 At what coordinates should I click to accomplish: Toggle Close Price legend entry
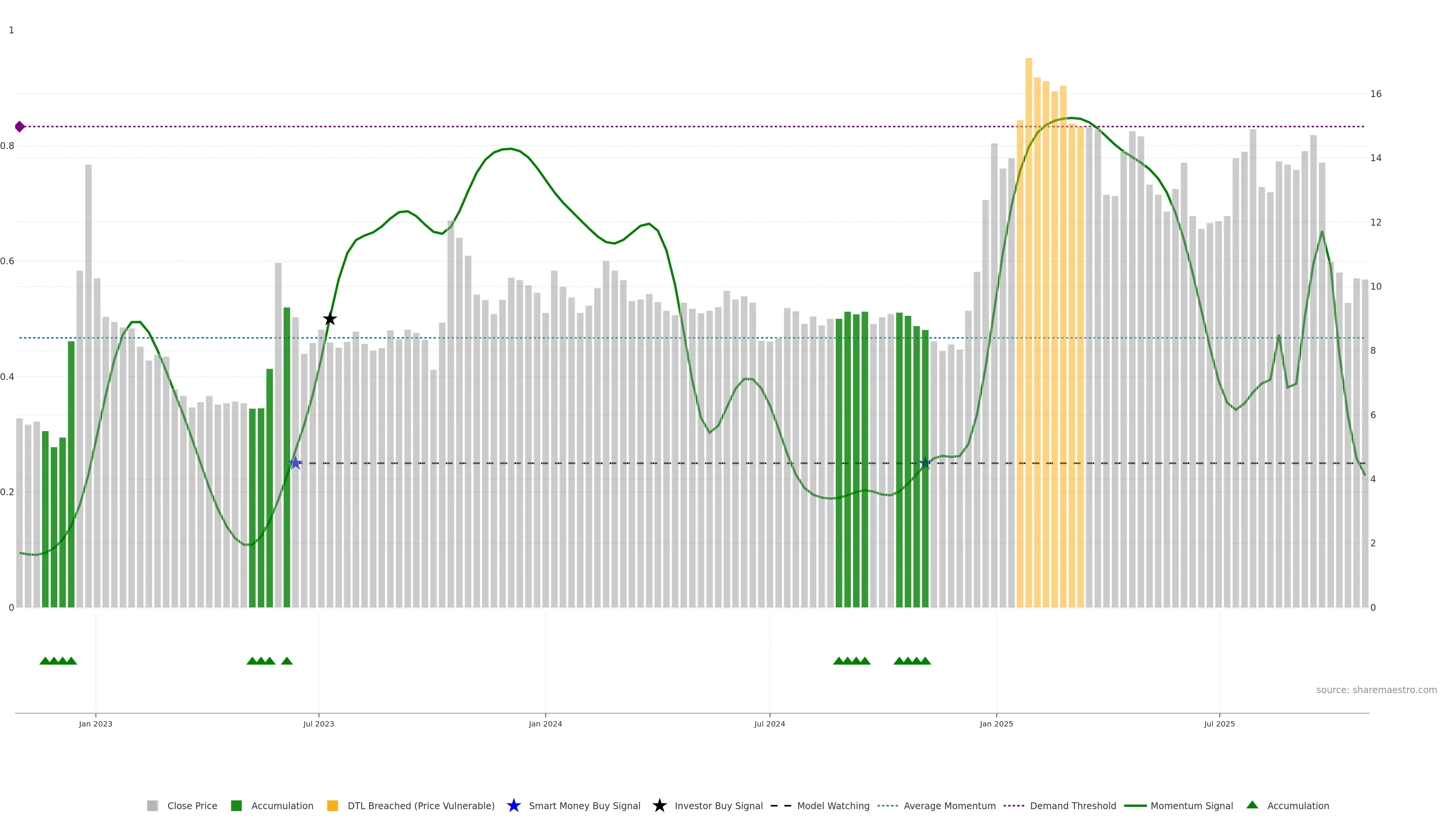(x=191, y=805)
